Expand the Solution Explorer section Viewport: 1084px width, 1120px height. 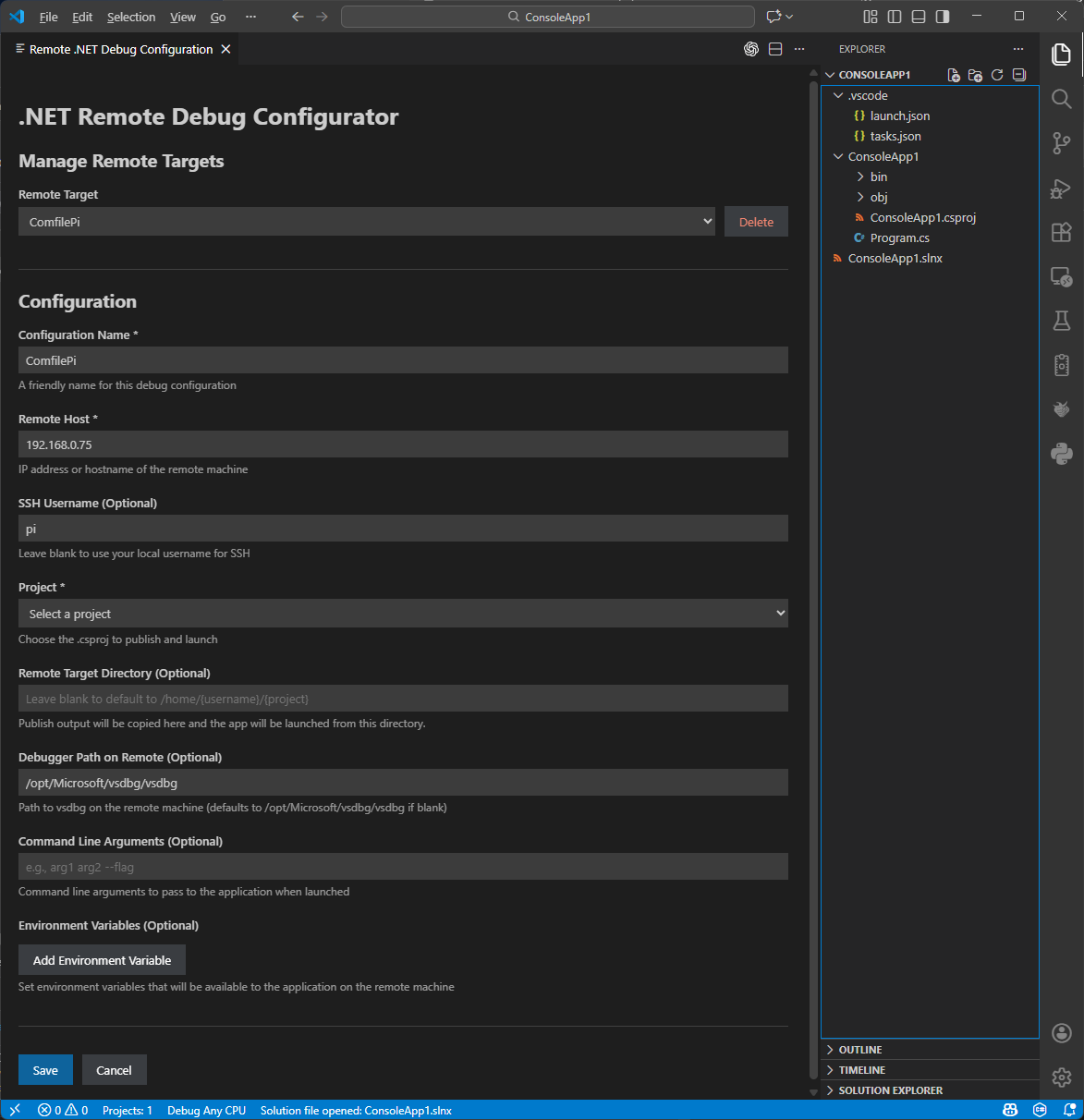[x=890, y=1090]
